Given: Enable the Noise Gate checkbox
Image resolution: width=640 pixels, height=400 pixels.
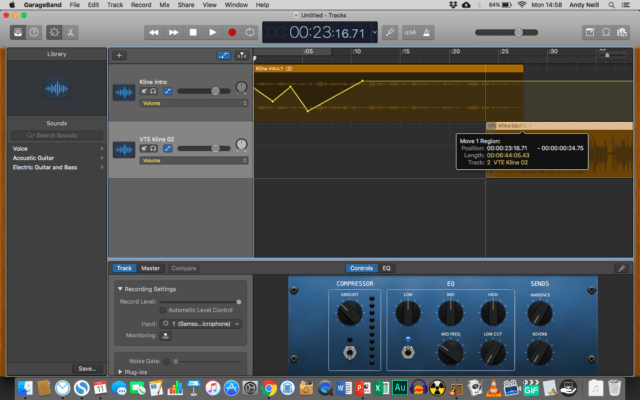Looking at the screenshot, I should pyautogui.click(x=166, y=361).
